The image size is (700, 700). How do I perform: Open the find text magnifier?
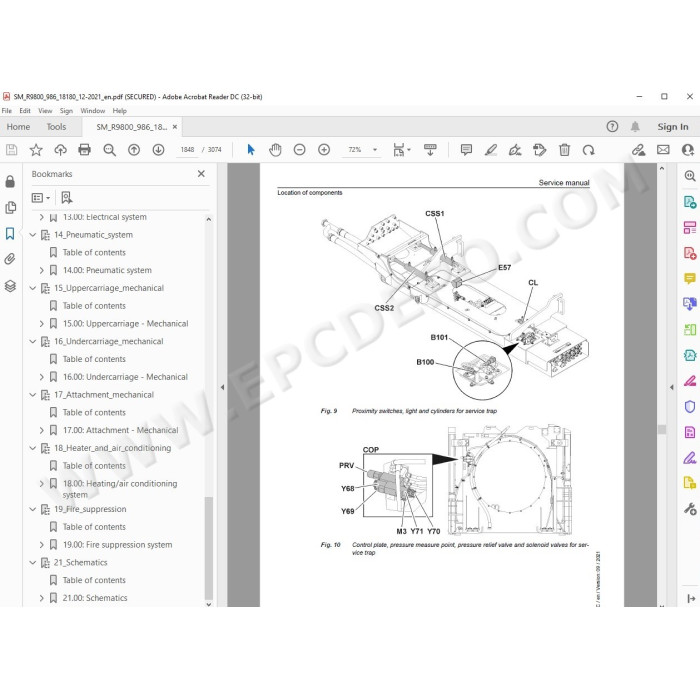click(109, 150)
